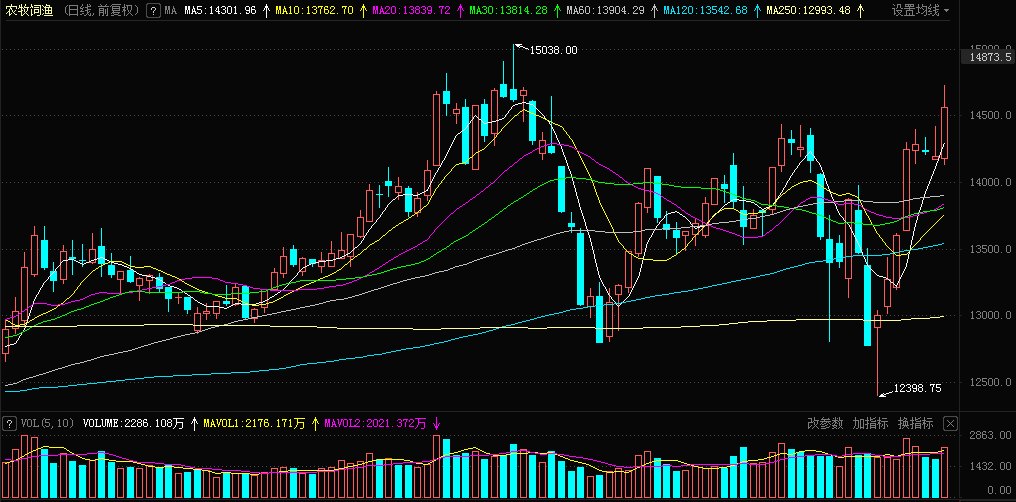The image size is (1016, 502).
Task: Click the magenta down arrow after MAVOL2
Action: click(436, 424)
